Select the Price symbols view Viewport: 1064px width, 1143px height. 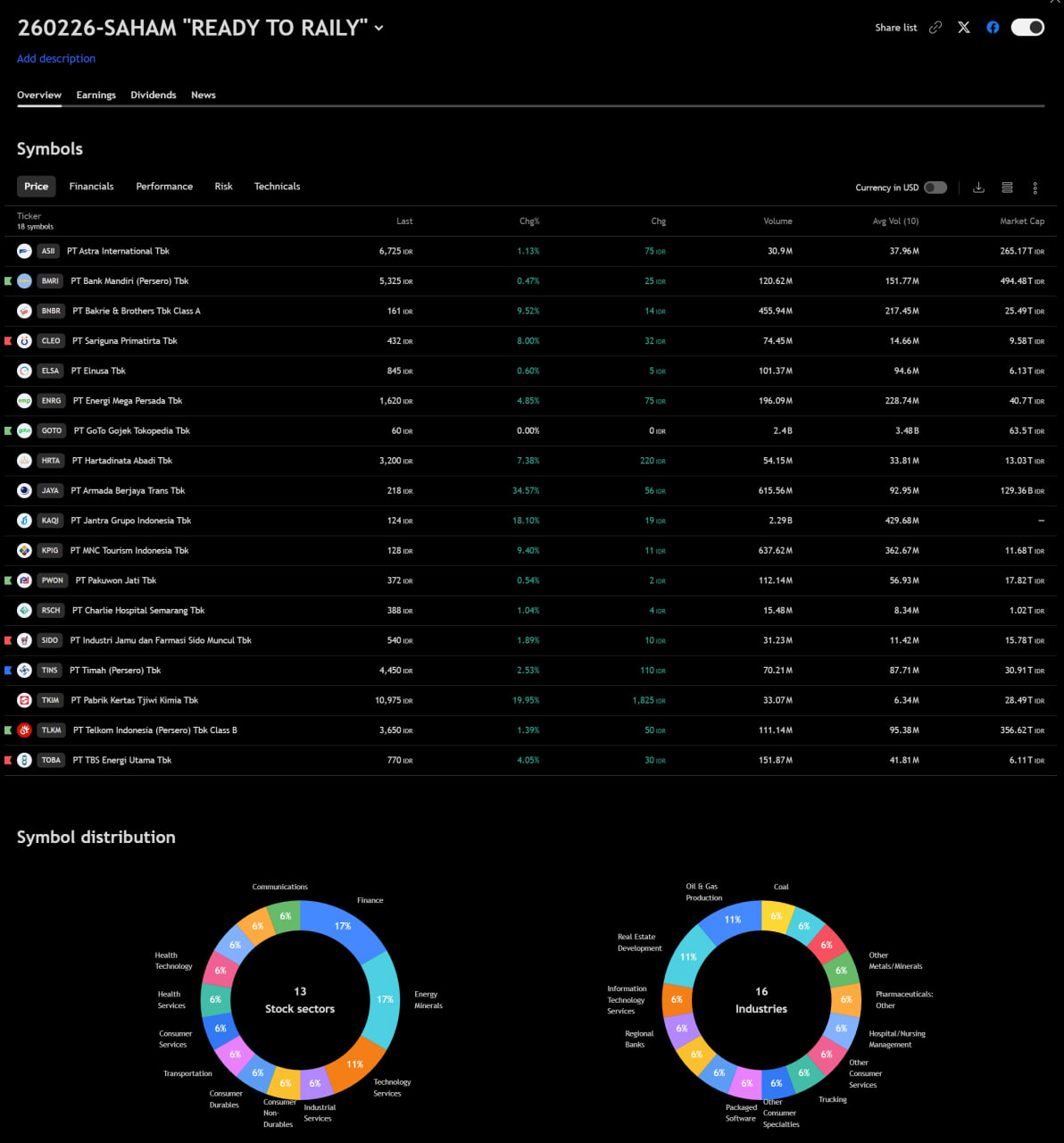[37, 187]
